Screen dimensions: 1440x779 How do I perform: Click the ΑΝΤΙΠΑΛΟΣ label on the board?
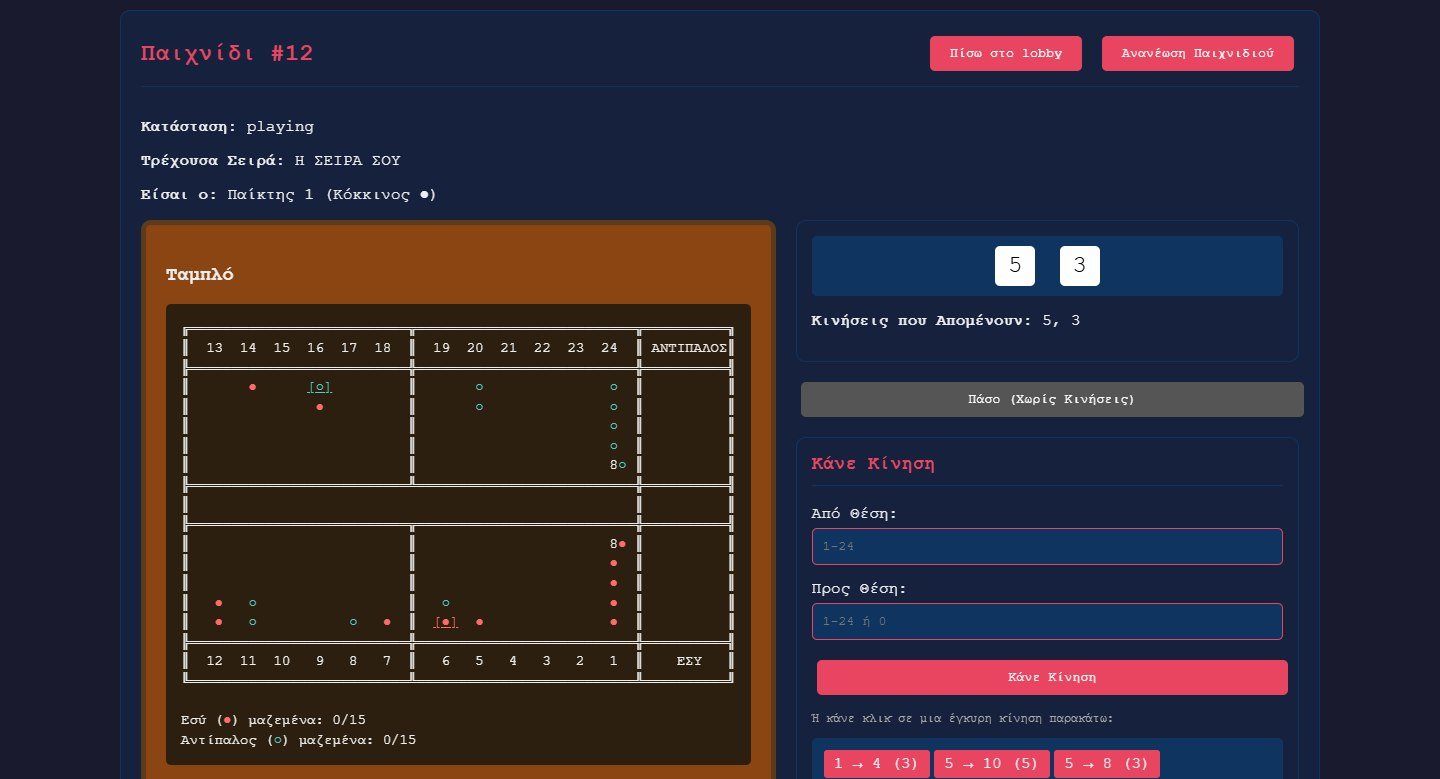click(x=689, y=348)
